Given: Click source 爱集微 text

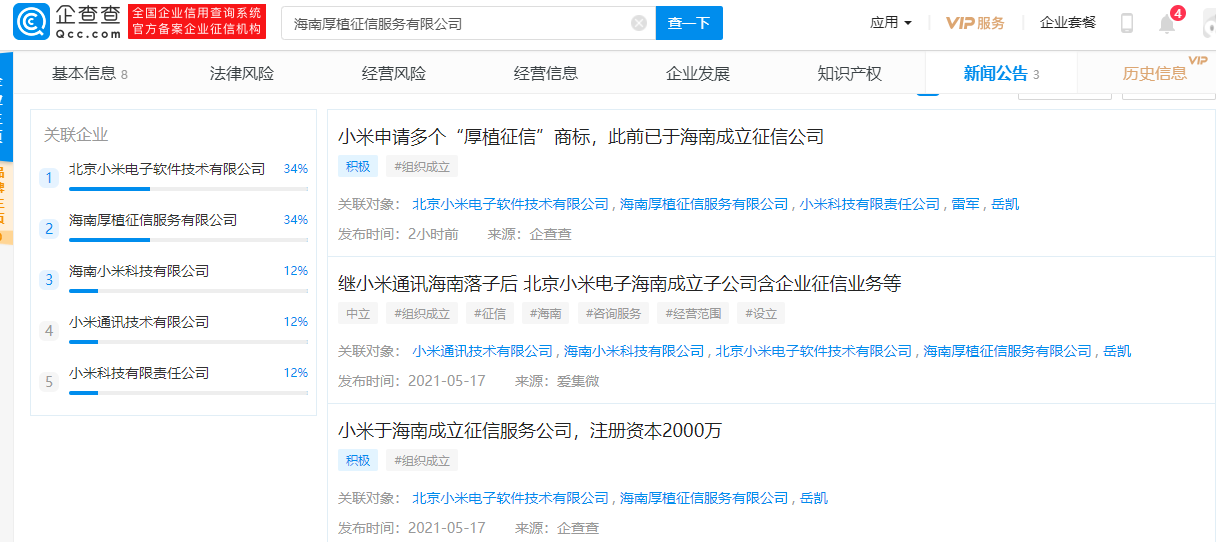Looking at the screenshot, I should point(578,381).
